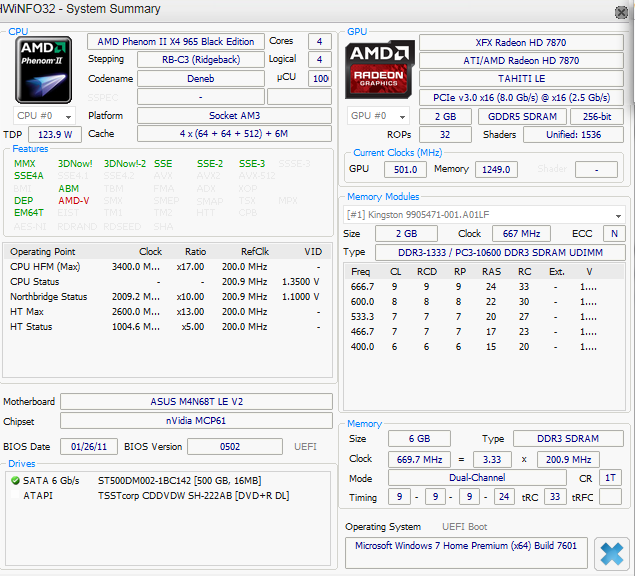Click the Logical processors count field
Screen dimensions: 635x576
320,60
